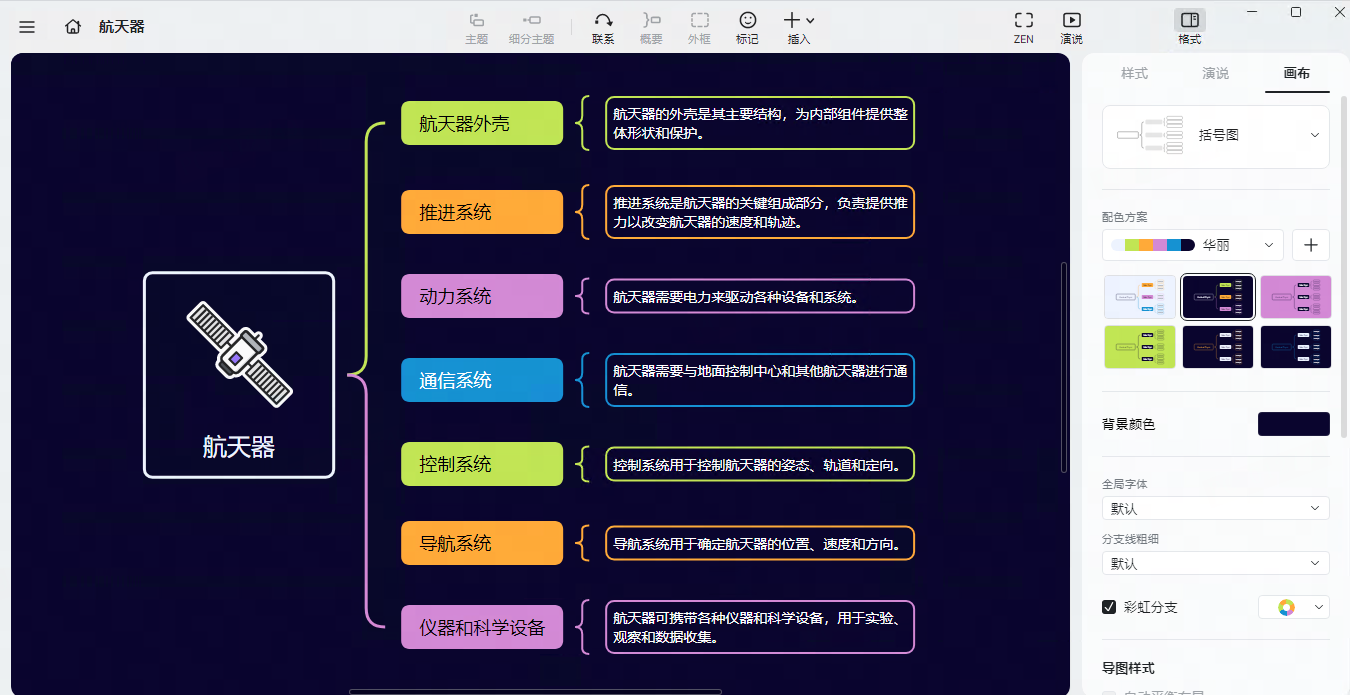
Task: Start 演说 pitch presentation
Action: click(x=1071, y=28)
